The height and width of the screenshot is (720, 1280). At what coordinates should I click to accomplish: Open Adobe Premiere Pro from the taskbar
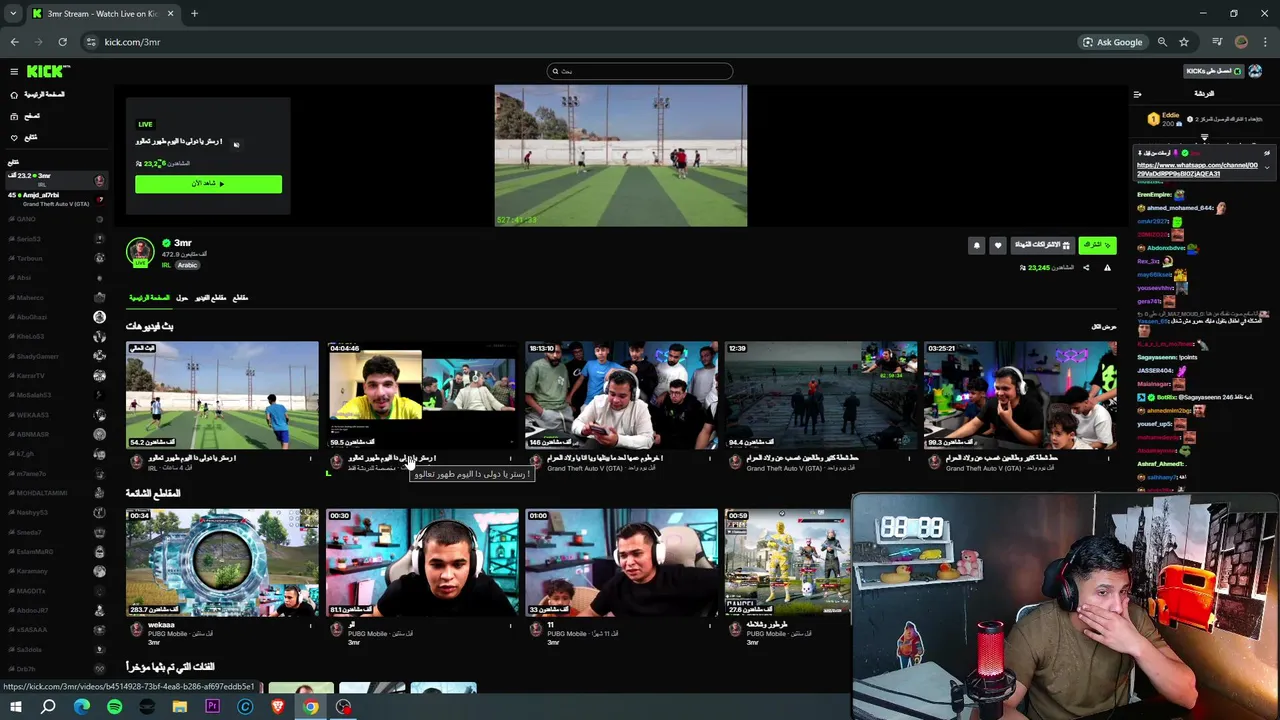(212, 707)
